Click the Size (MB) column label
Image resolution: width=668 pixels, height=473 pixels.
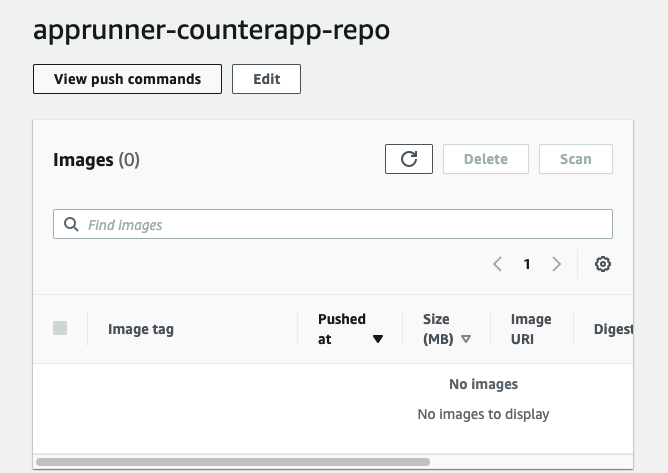(x=438, y=329)
